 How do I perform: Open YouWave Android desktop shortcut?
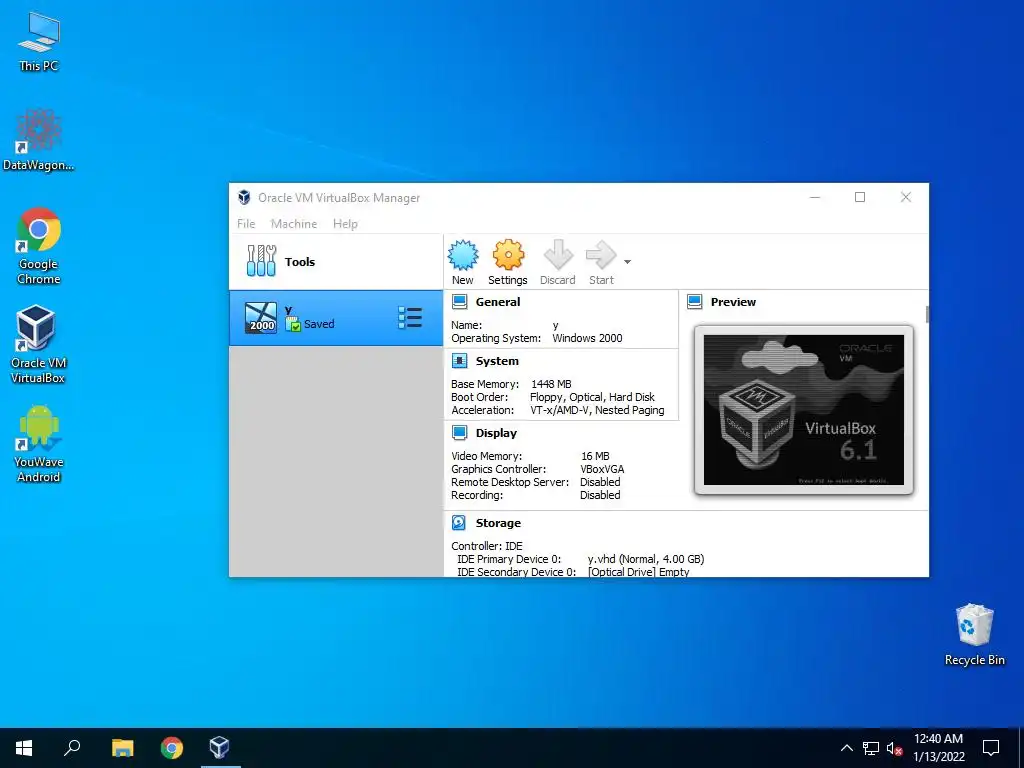pyautogui.click(x=39, y=444)
